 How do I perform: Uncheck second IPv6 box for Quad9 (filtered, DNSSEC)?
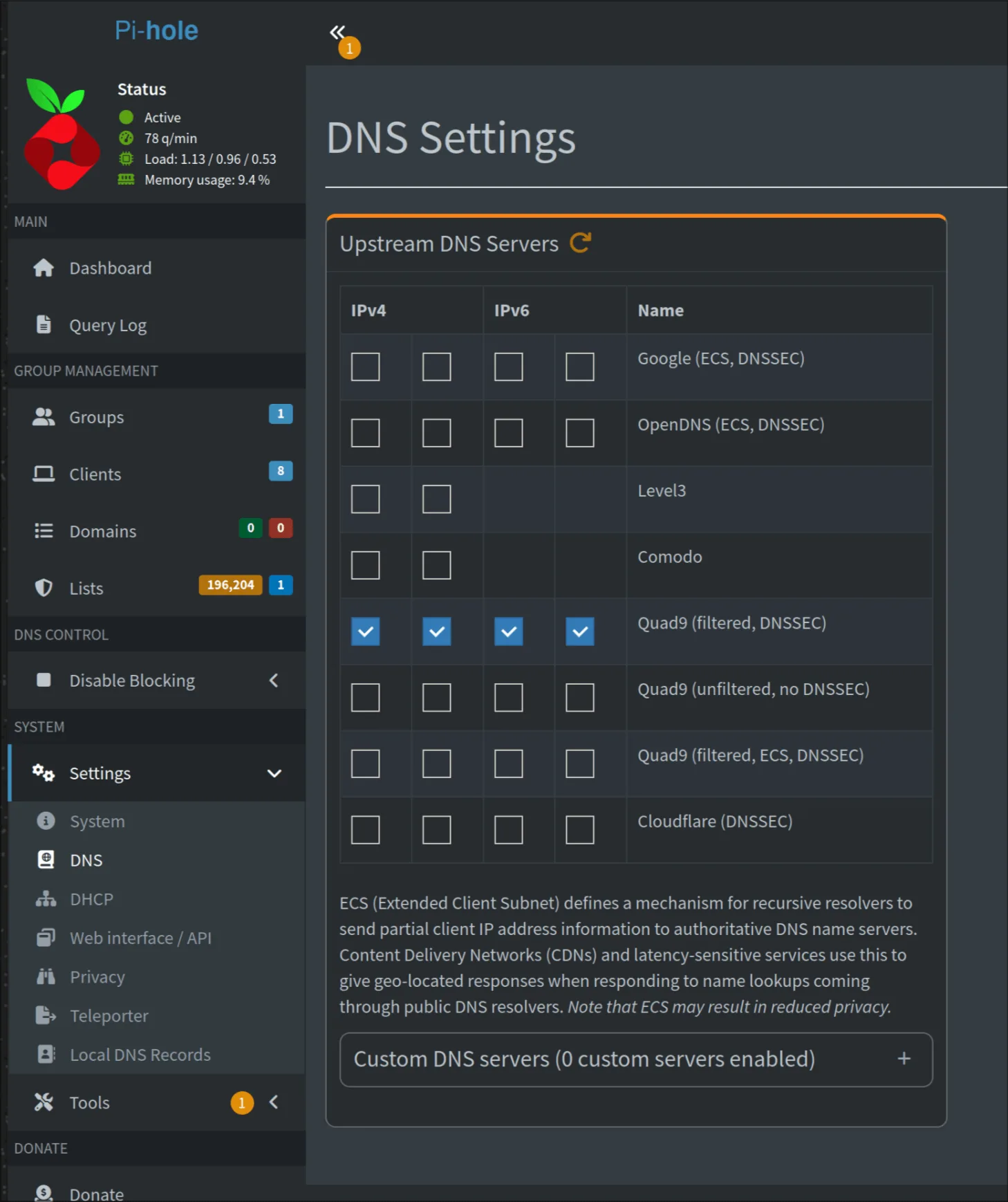[x=579, y=631]
